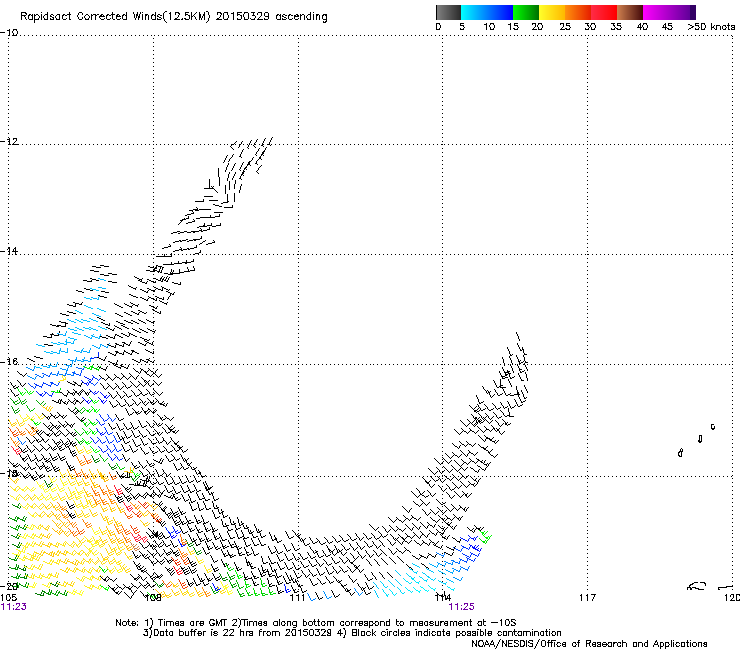
Task: Click the '-14' latitude axis label
Action: click(x=9, y=251)
